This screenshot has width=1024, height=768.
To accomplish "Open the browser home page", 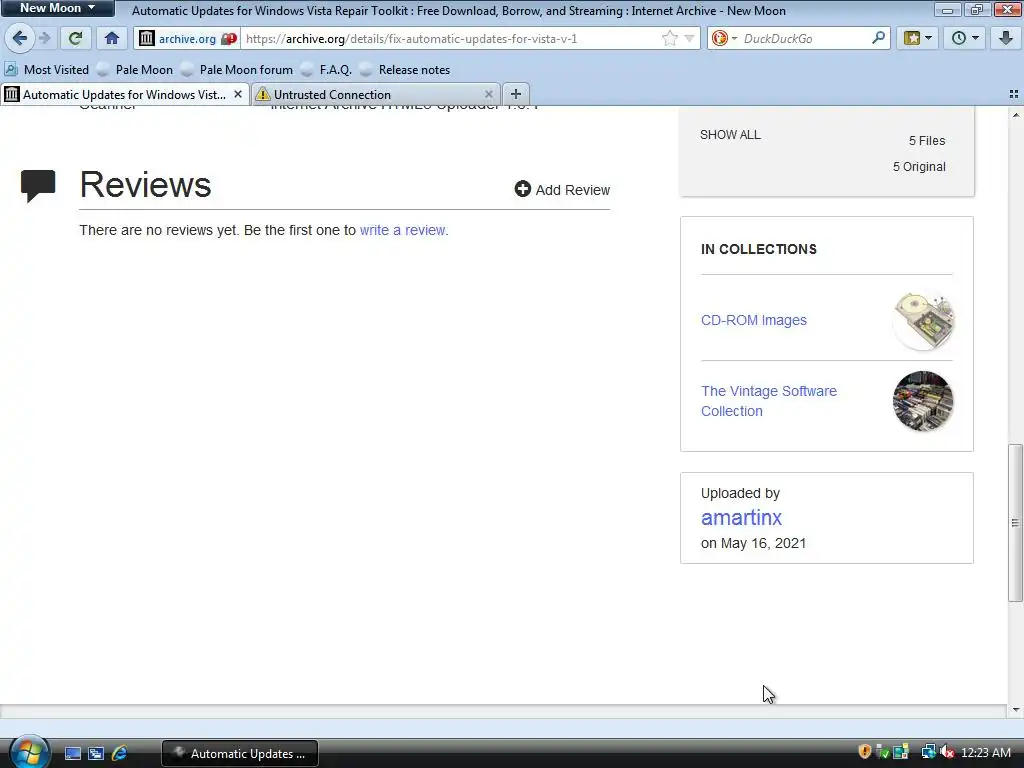I will click(112, 39).
